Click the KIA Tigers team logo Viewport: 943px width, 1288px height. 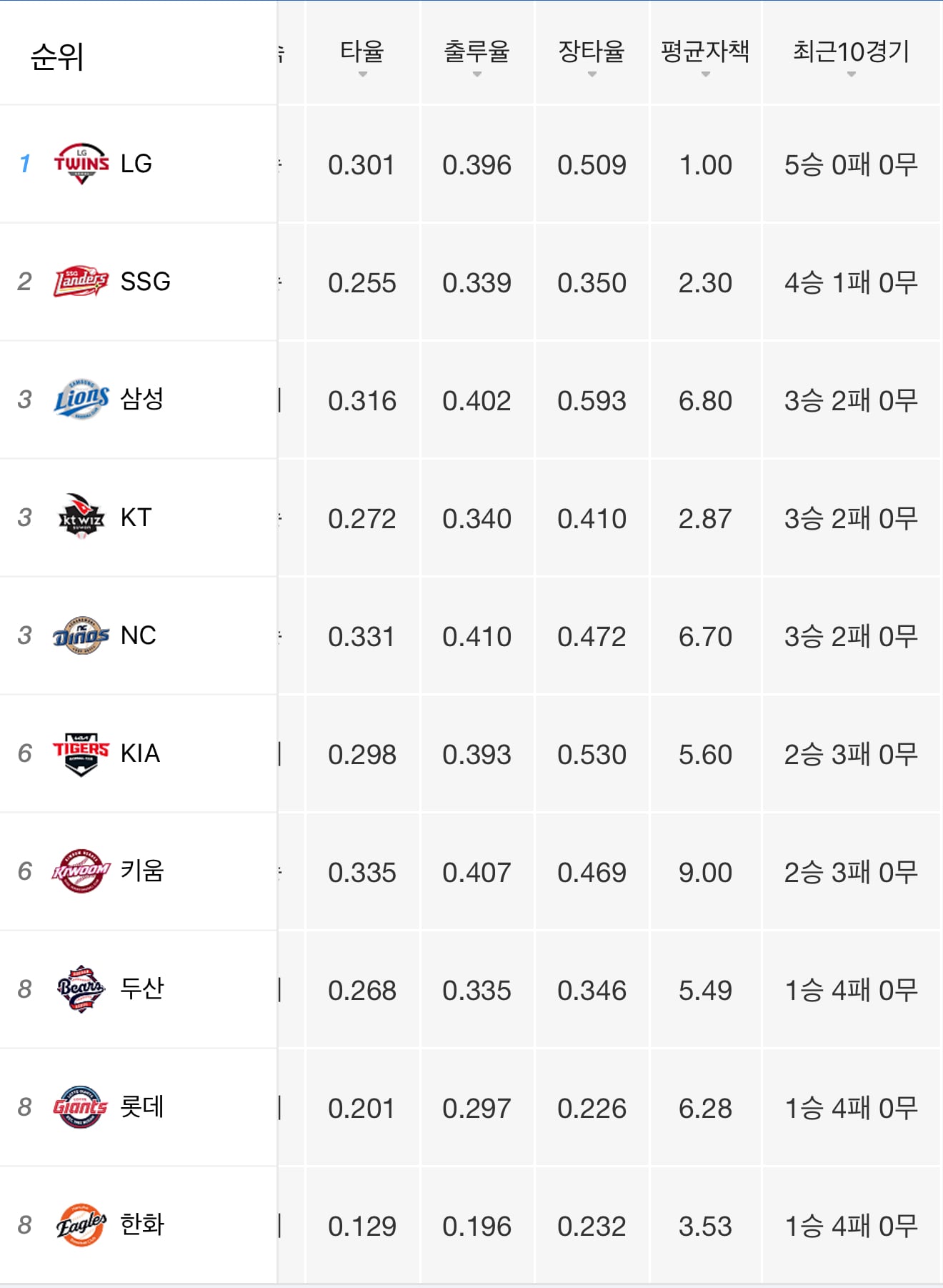pos(81,753)
